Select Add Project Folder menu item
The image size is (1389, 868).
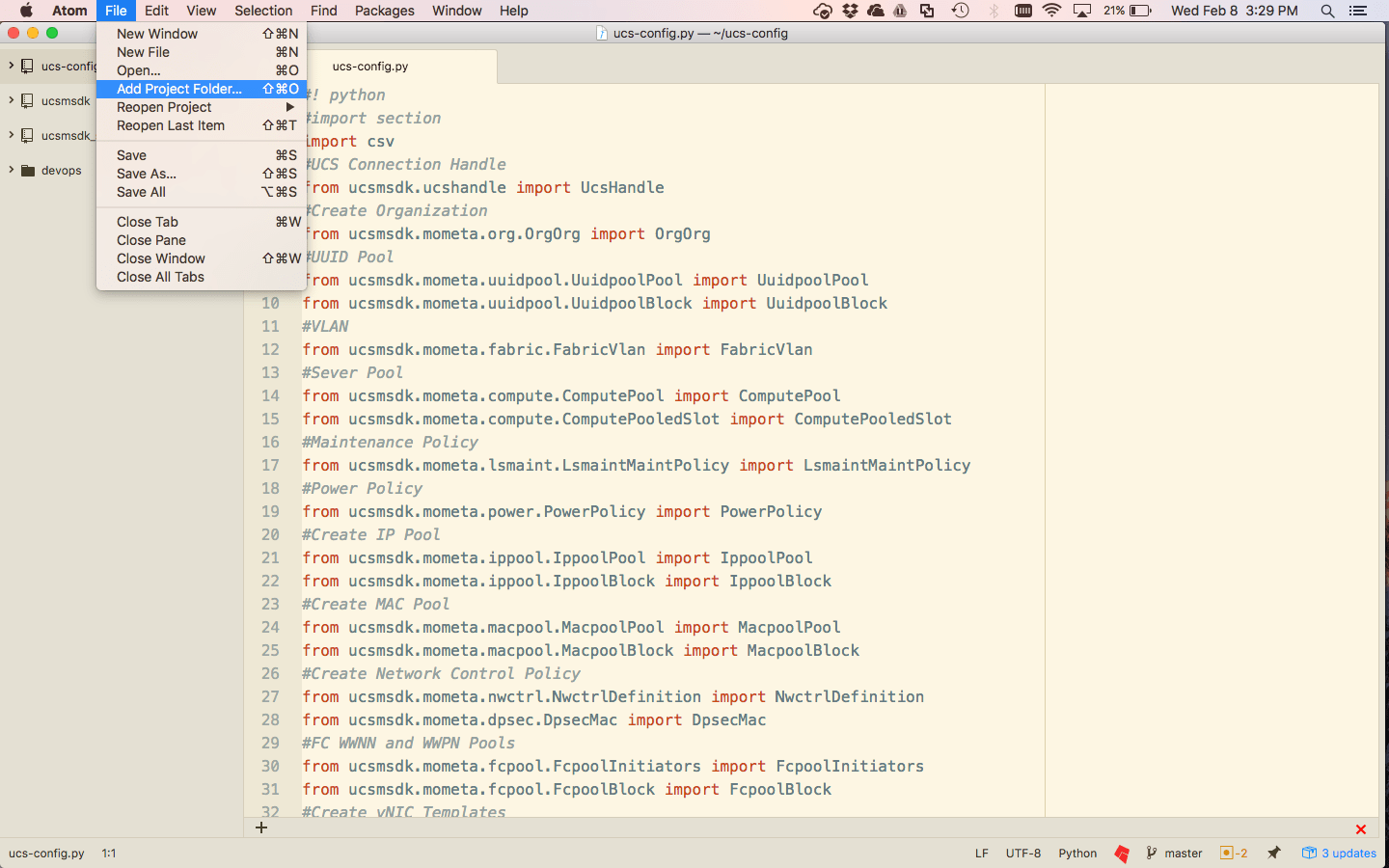(179, 89)
